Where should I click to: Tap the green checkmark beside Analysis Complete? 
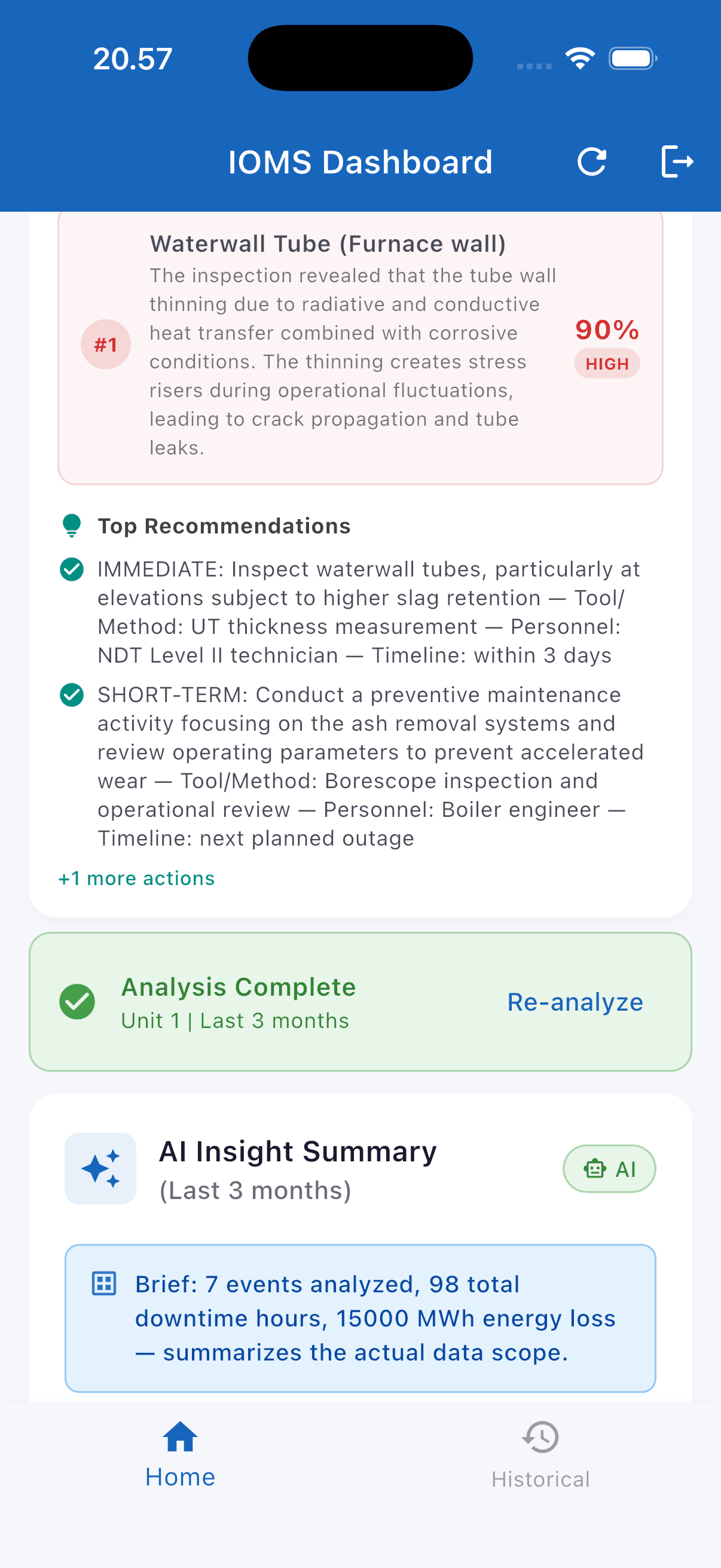tap(79, 1000)
